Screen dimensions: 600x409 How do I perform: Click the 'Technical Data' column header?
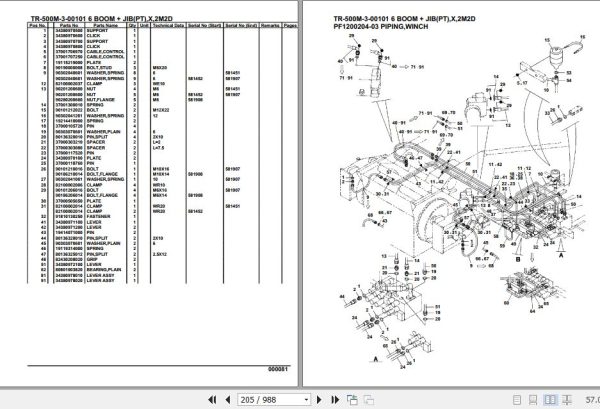tap(168, 25)
